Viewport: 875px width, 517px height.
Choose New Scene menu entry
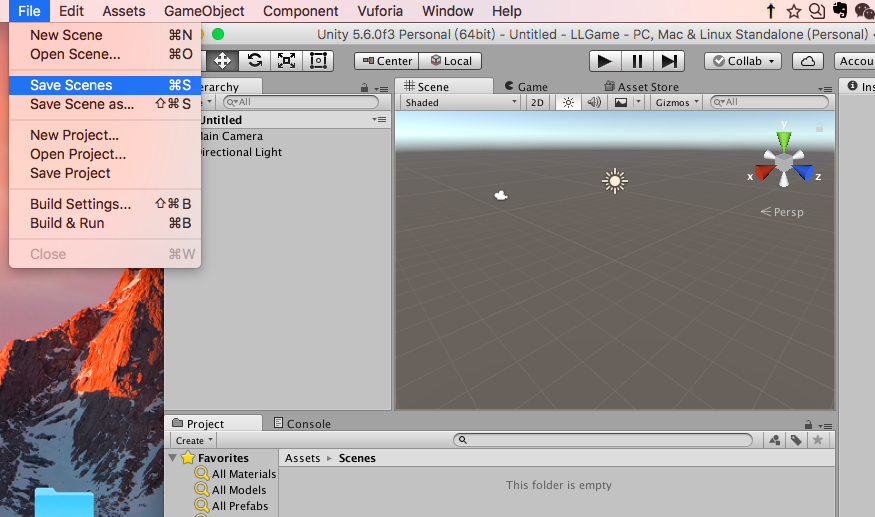[105, 35]
